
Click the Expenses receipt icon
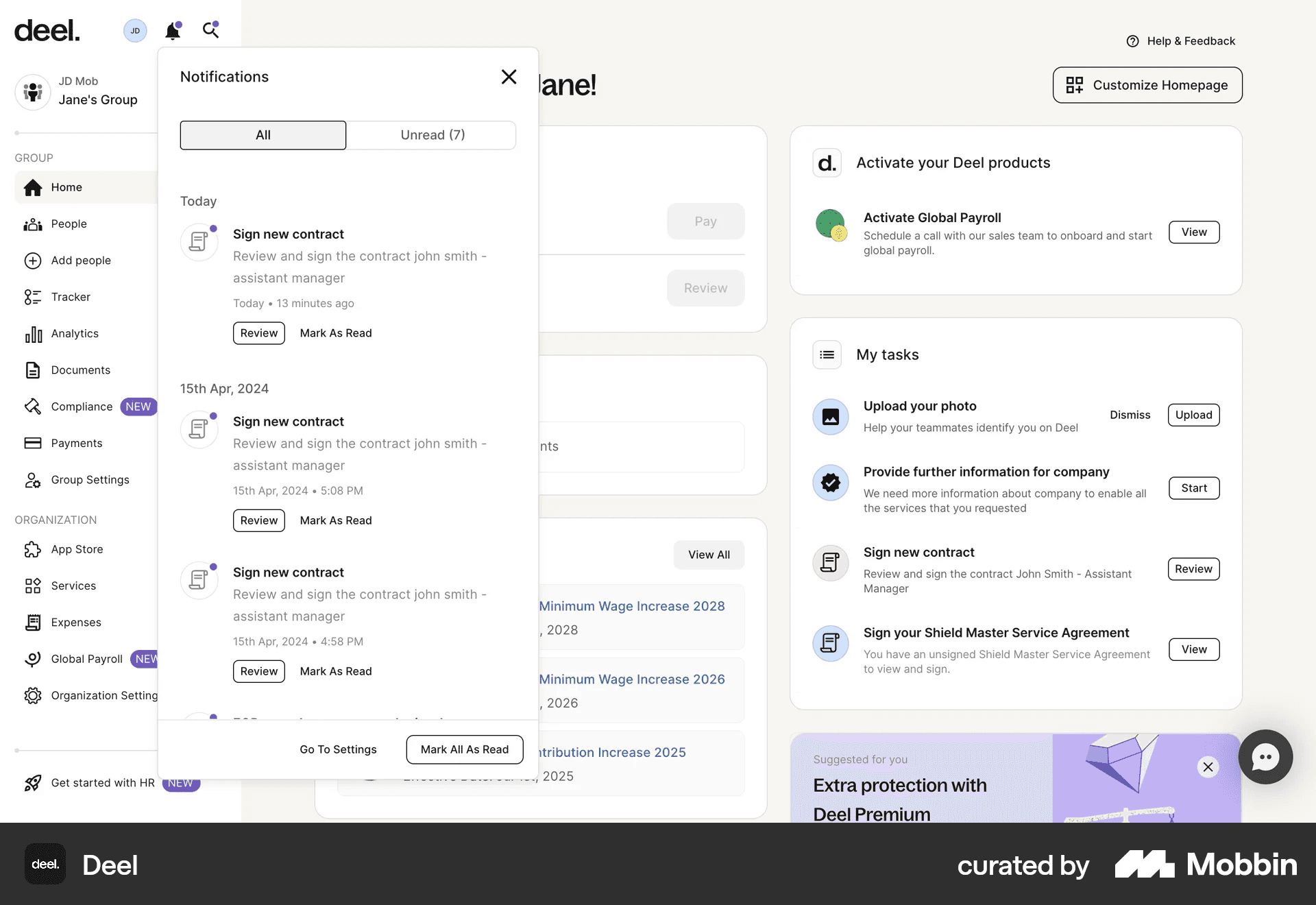tap(33, 623)
